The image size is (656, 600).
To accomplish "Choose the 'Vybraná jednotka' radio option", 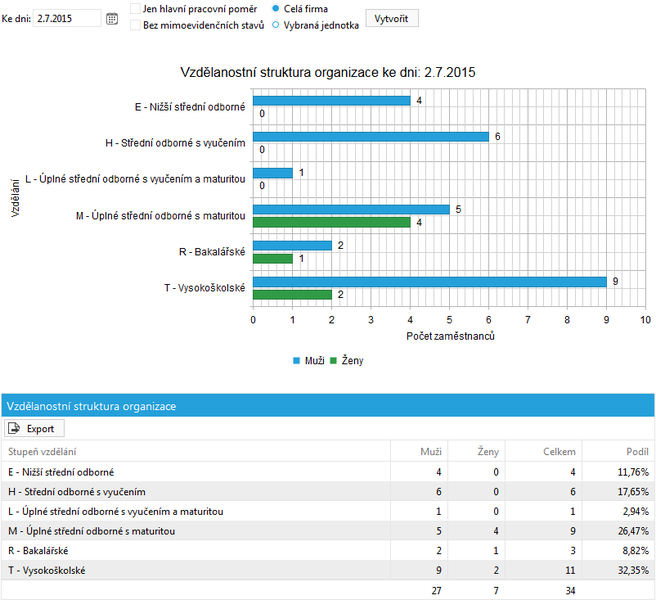I will [276, 25].
